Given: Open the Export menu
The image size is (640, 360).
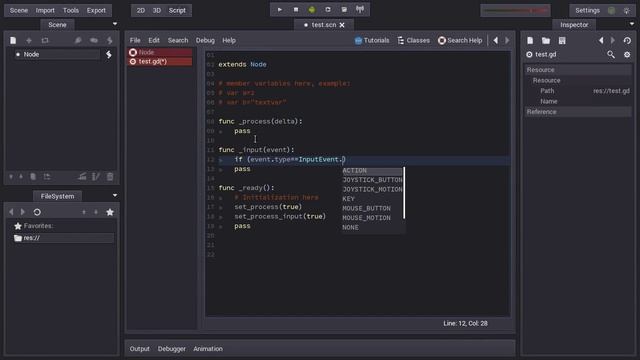Looking at the screenshot, I should pos(96,10).
